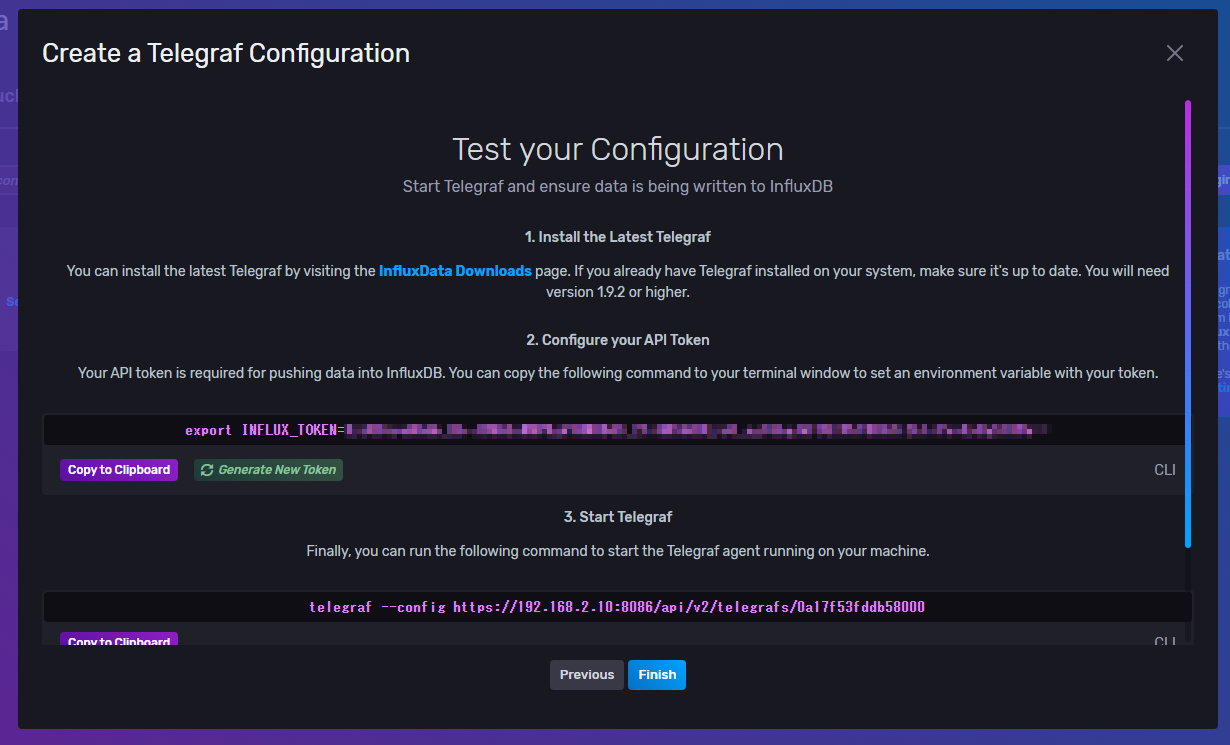Click the "Test your Configuration" heading
The width and height of the screenshot is (1230, 745).
coord(618,149)
